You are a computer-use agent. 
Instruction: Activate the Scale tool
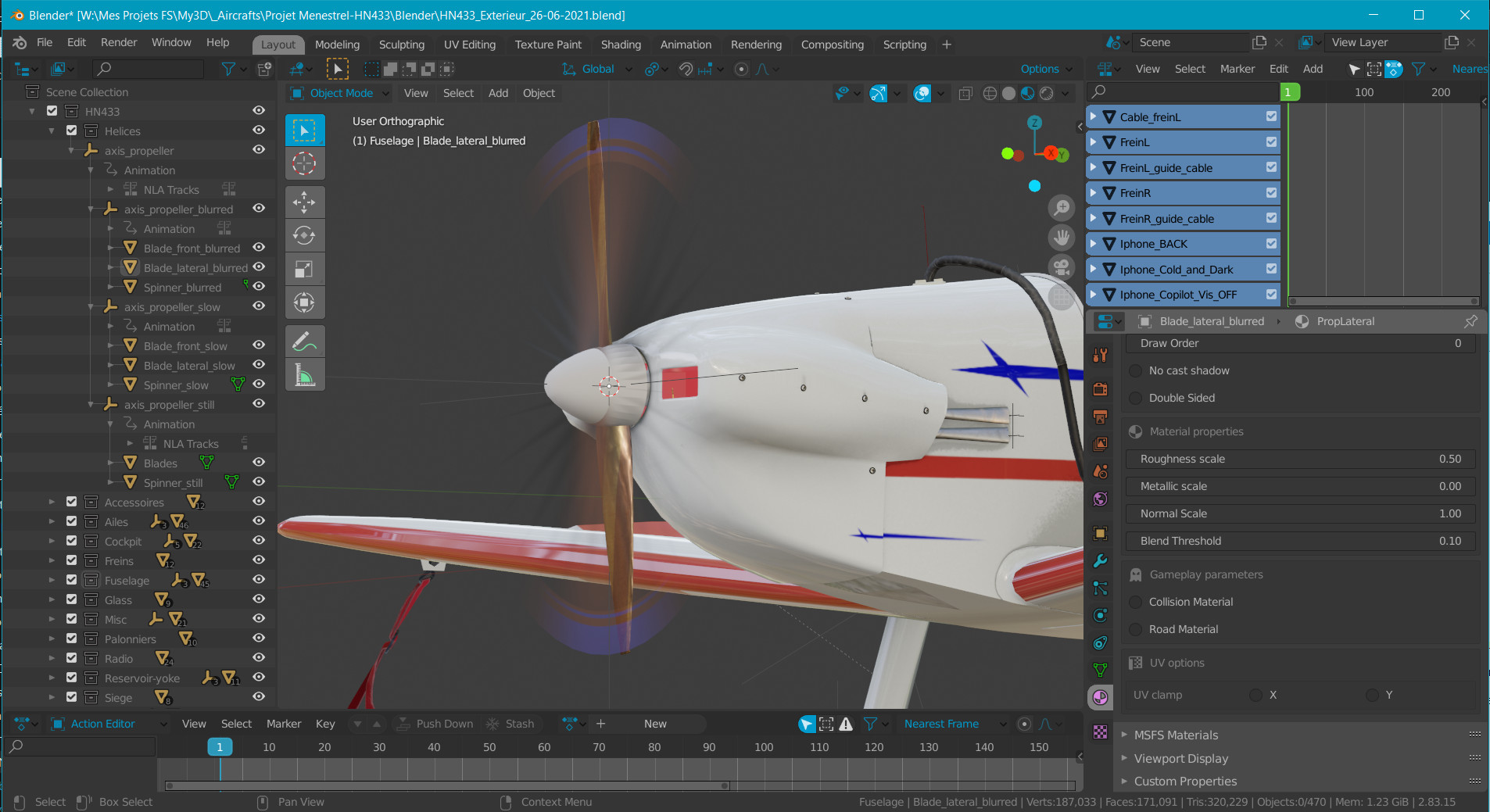pos(304,269)
